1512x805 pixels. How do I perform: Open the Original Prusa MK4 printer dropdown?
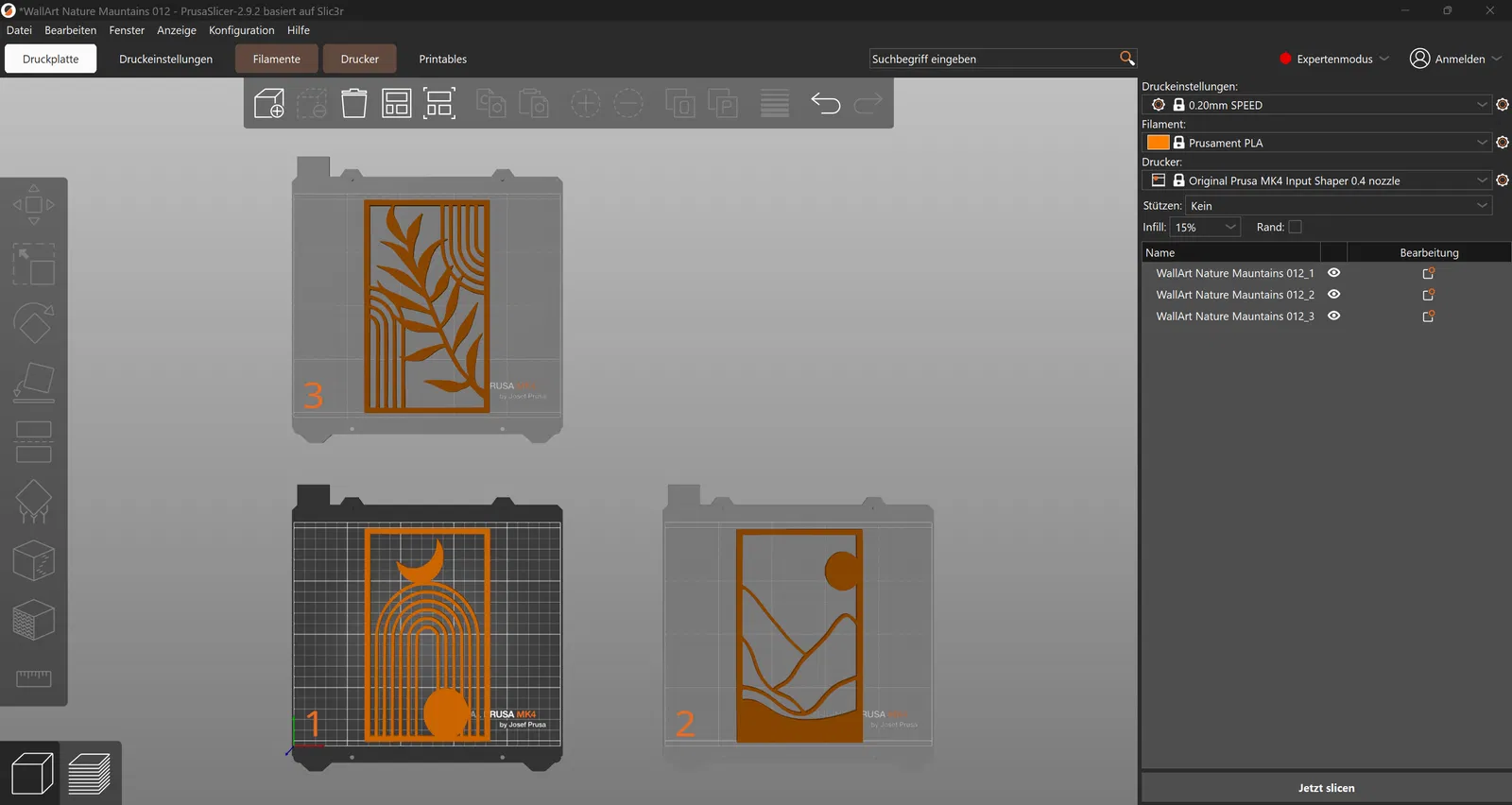click(1316, 180)
